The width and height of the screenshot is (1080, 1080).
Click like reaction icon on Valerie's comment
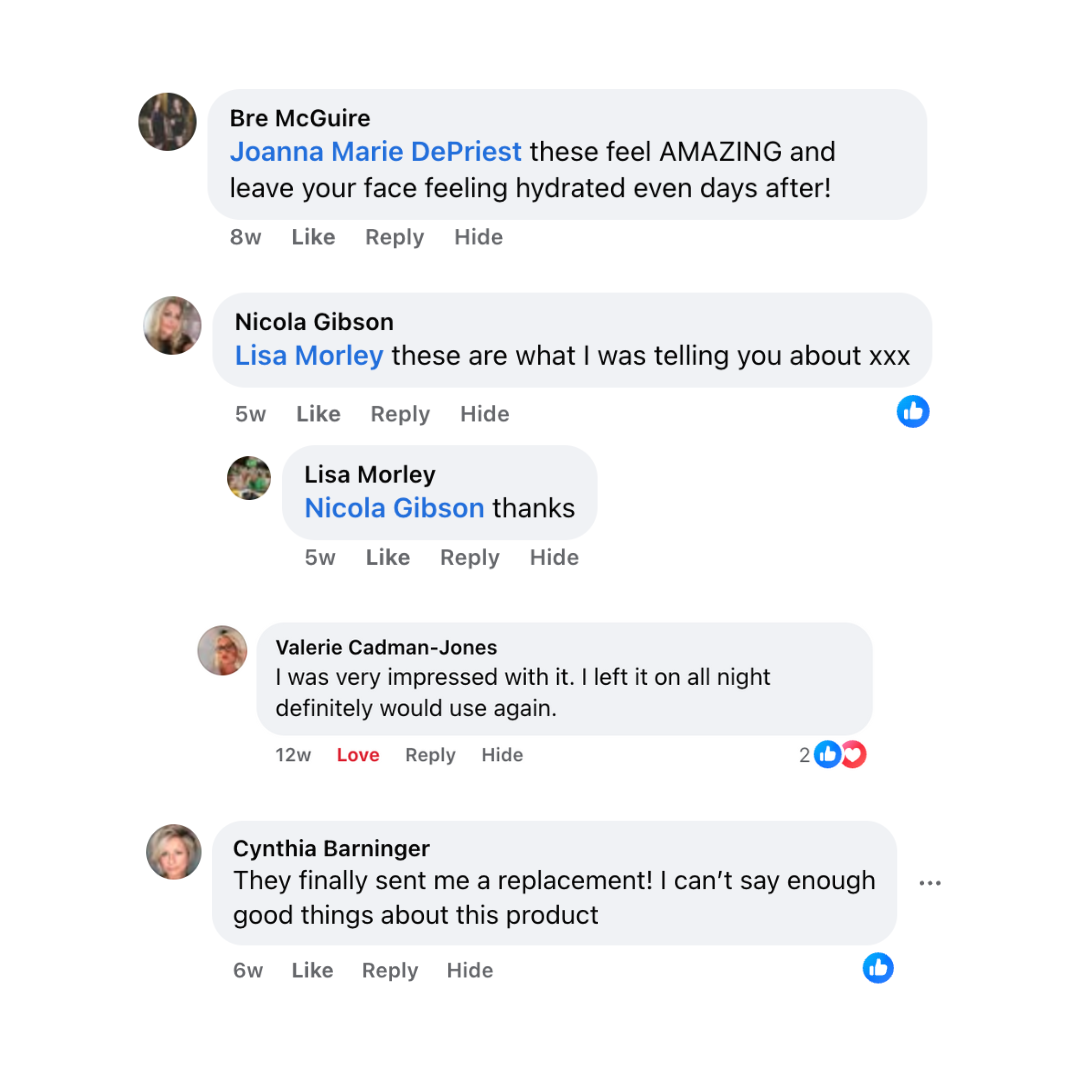(x=828, y=755)
